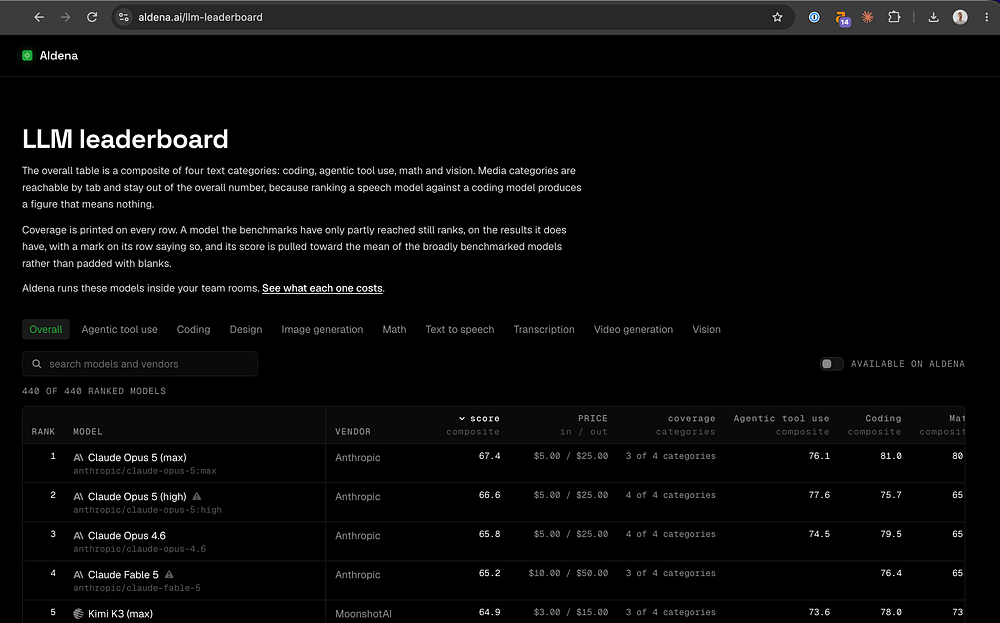Viewport: 1000px width, 623px height.
Task: Click the Aldena brand name link
Action: coord(59,55)
